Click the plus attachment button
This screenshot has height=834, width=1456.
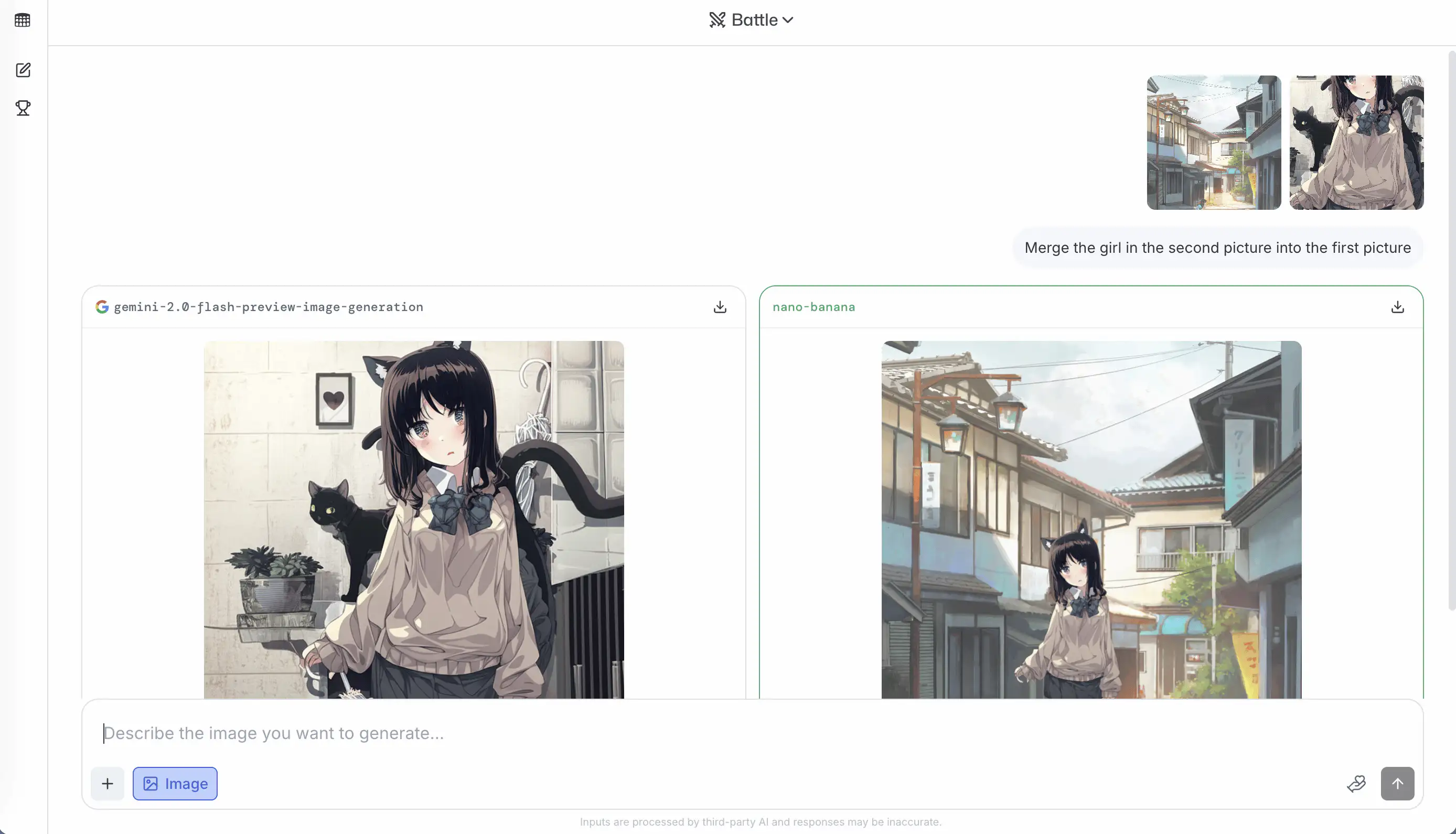[x=107, y=783]
